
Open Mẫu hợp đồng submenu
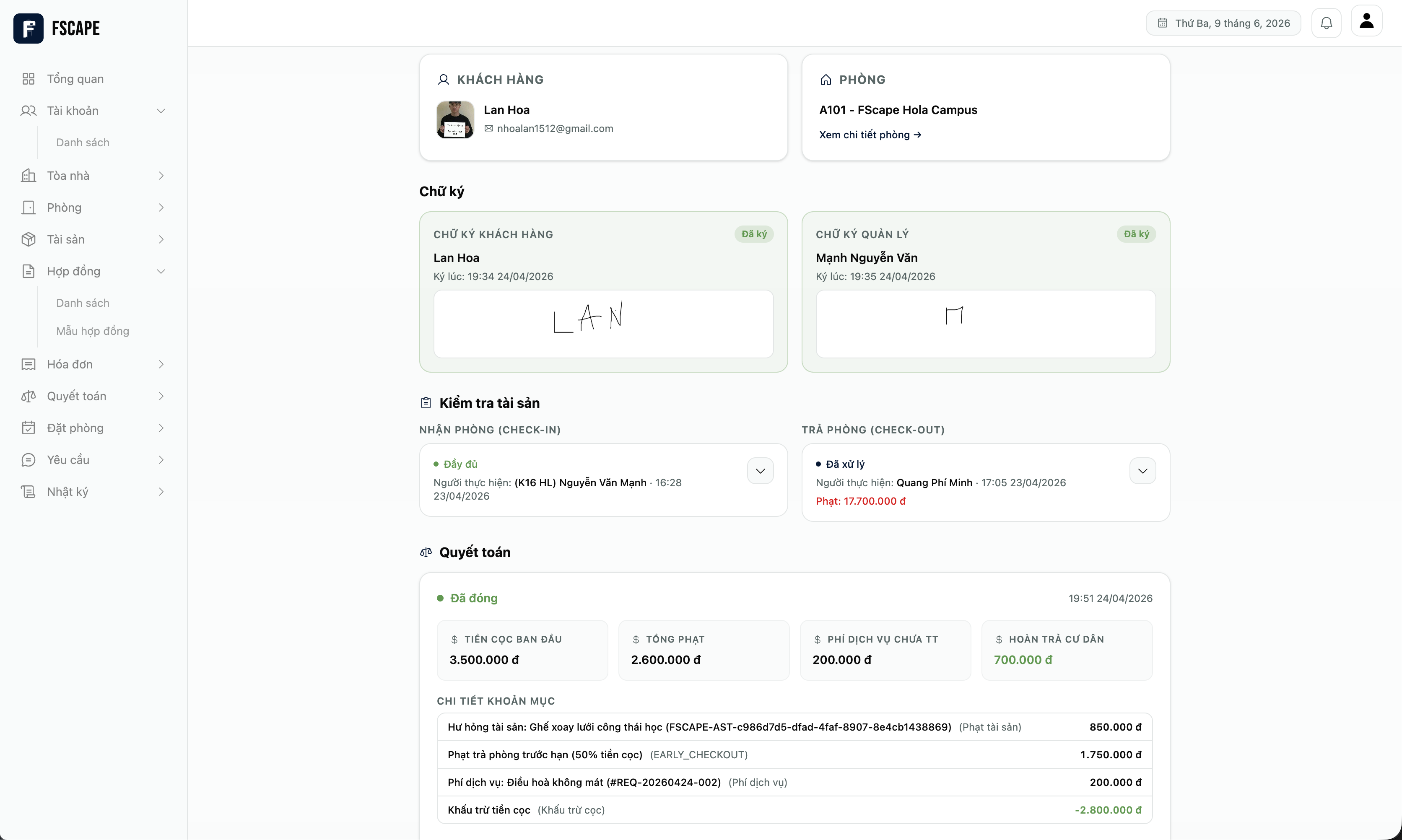pos(92,331)
